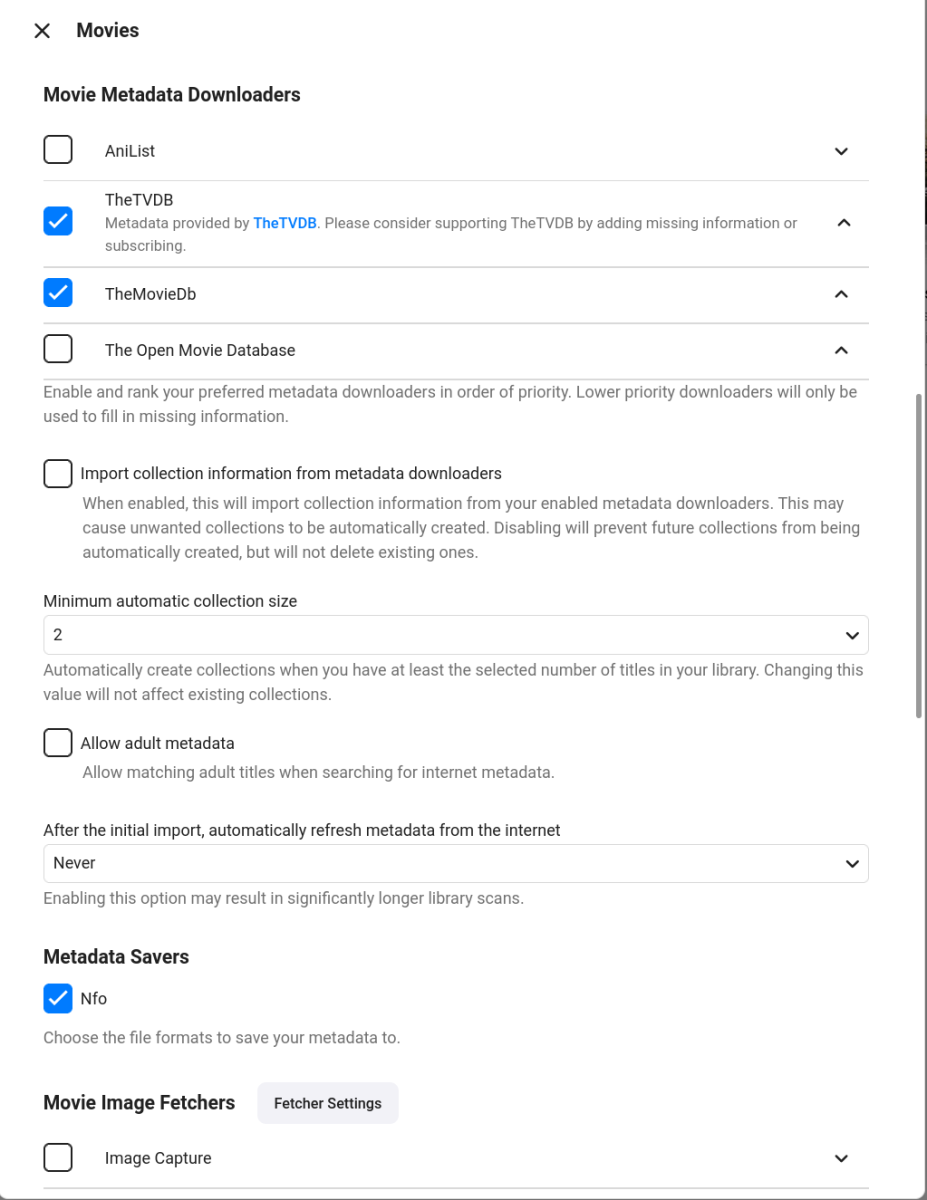The width and height of the screenshot is (927, 1200).
Task: Expand the Image Capture fetcher options
Action: point(841,1158)
